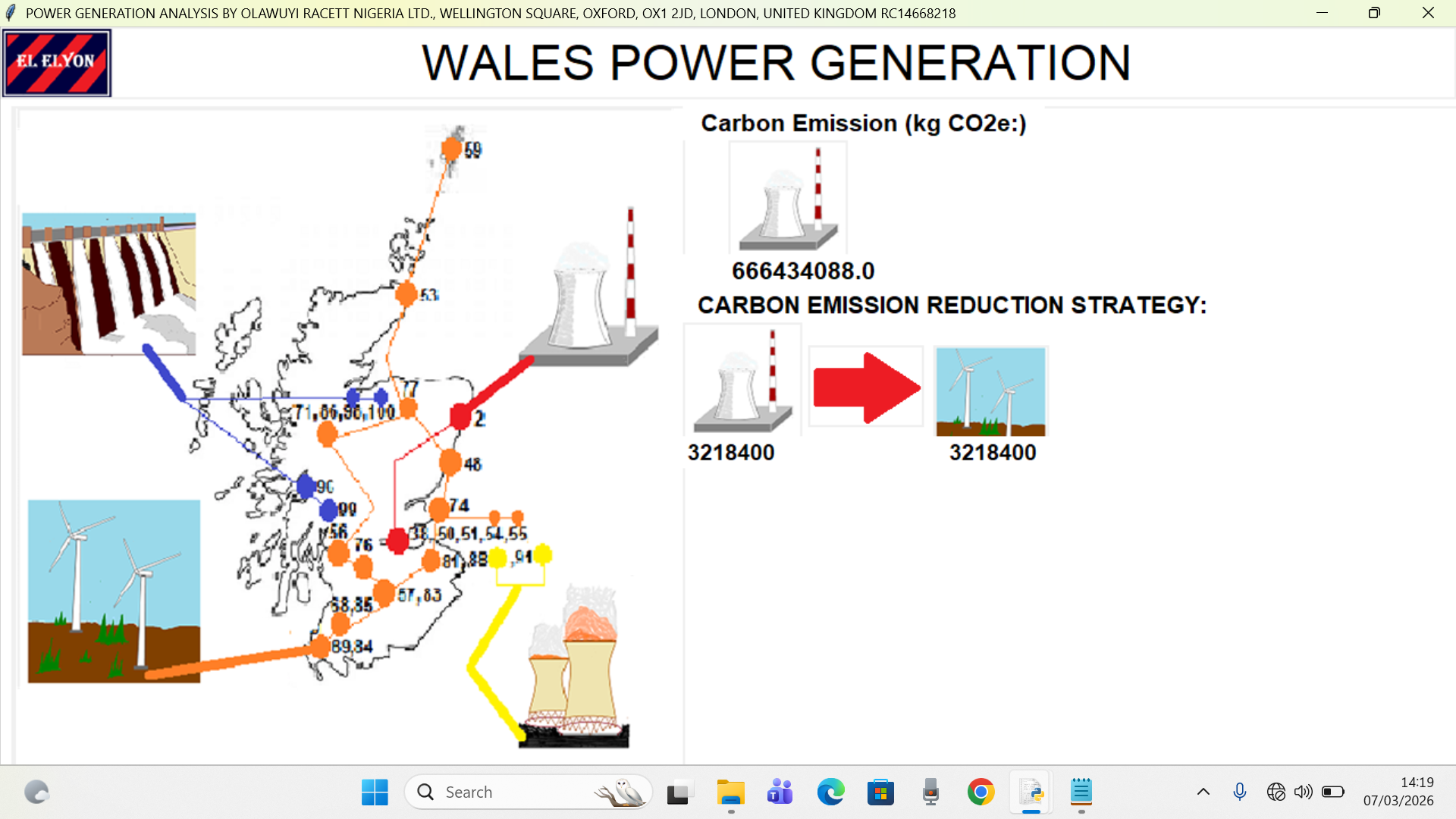Show hidden system tray icons
Viewport: 1456px width, 819px height.
[1203, 792]
